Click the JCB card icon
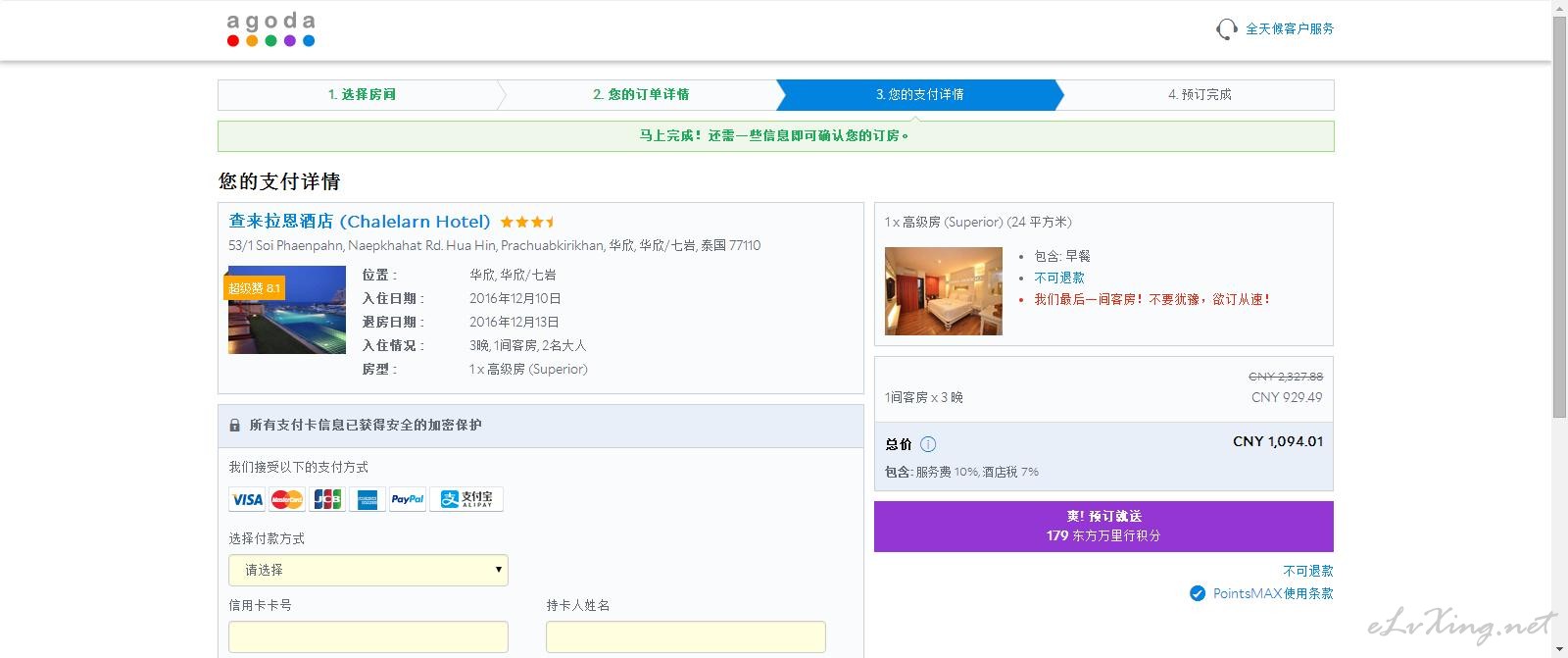This screenshot has height=658, width=1568. coord(327,499)
